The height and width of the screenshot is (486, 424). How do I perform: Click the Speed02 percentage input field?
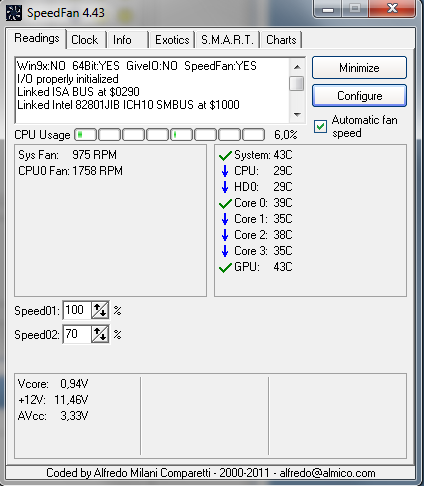(77, 334)
